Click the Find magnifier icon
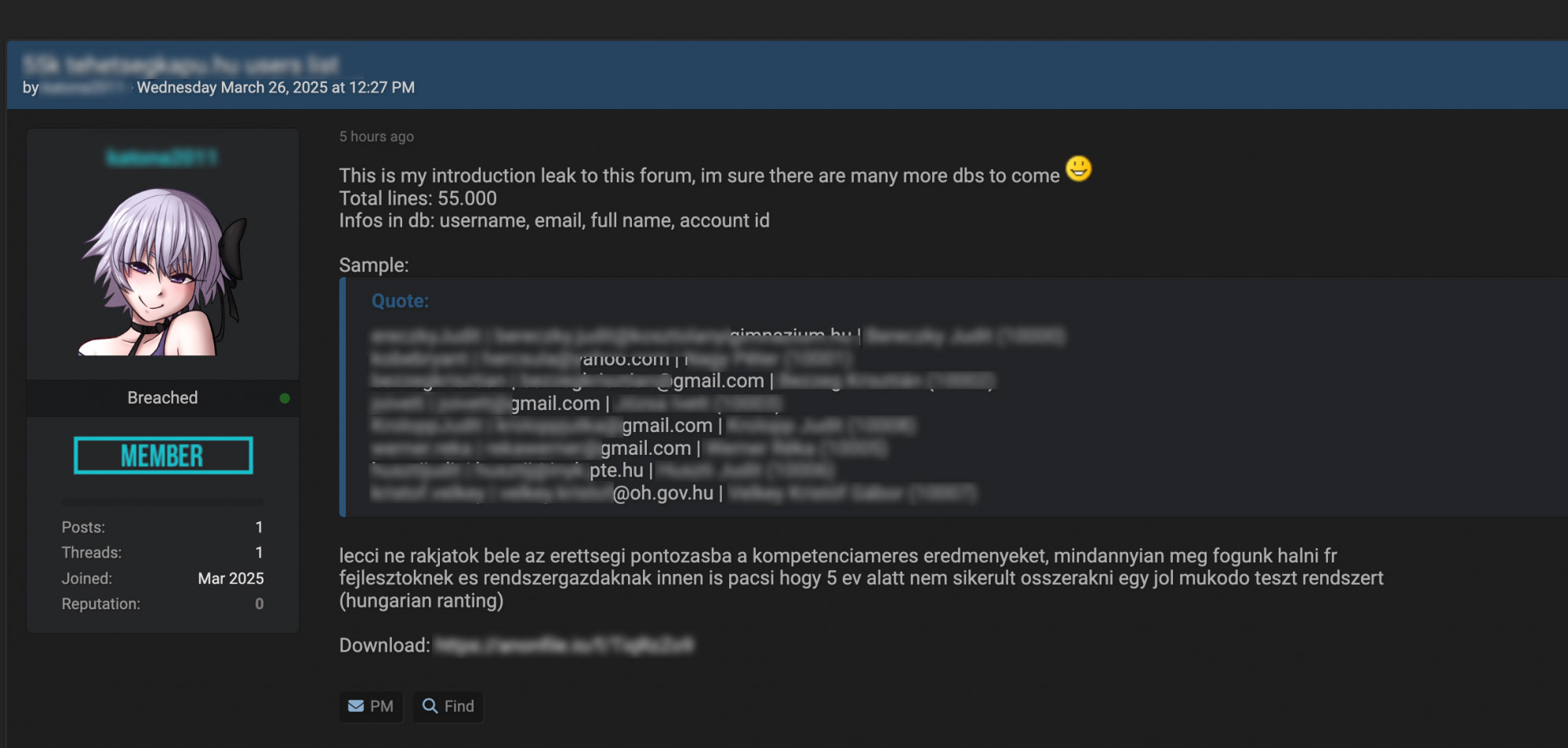 430,706
